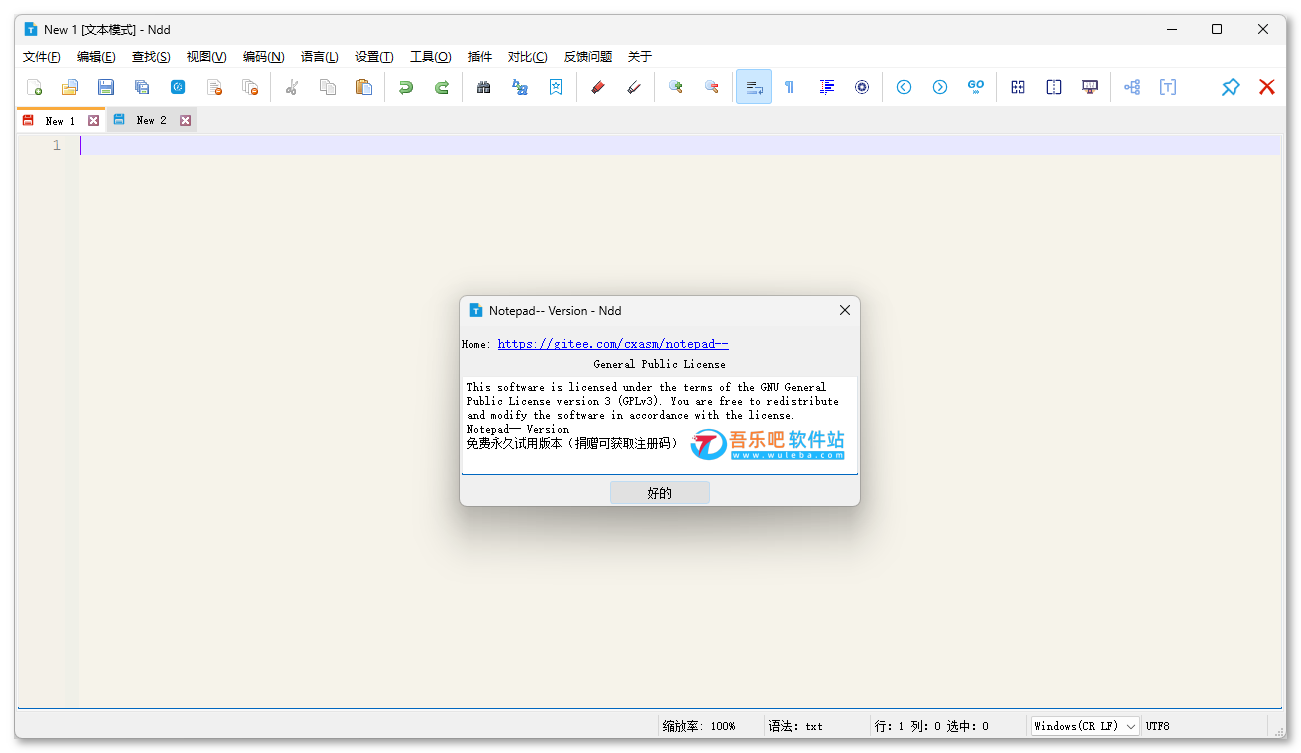Viewport: 1301px width, 753px height.
Task: Click the Cut scissors icon
Action: 292,87
